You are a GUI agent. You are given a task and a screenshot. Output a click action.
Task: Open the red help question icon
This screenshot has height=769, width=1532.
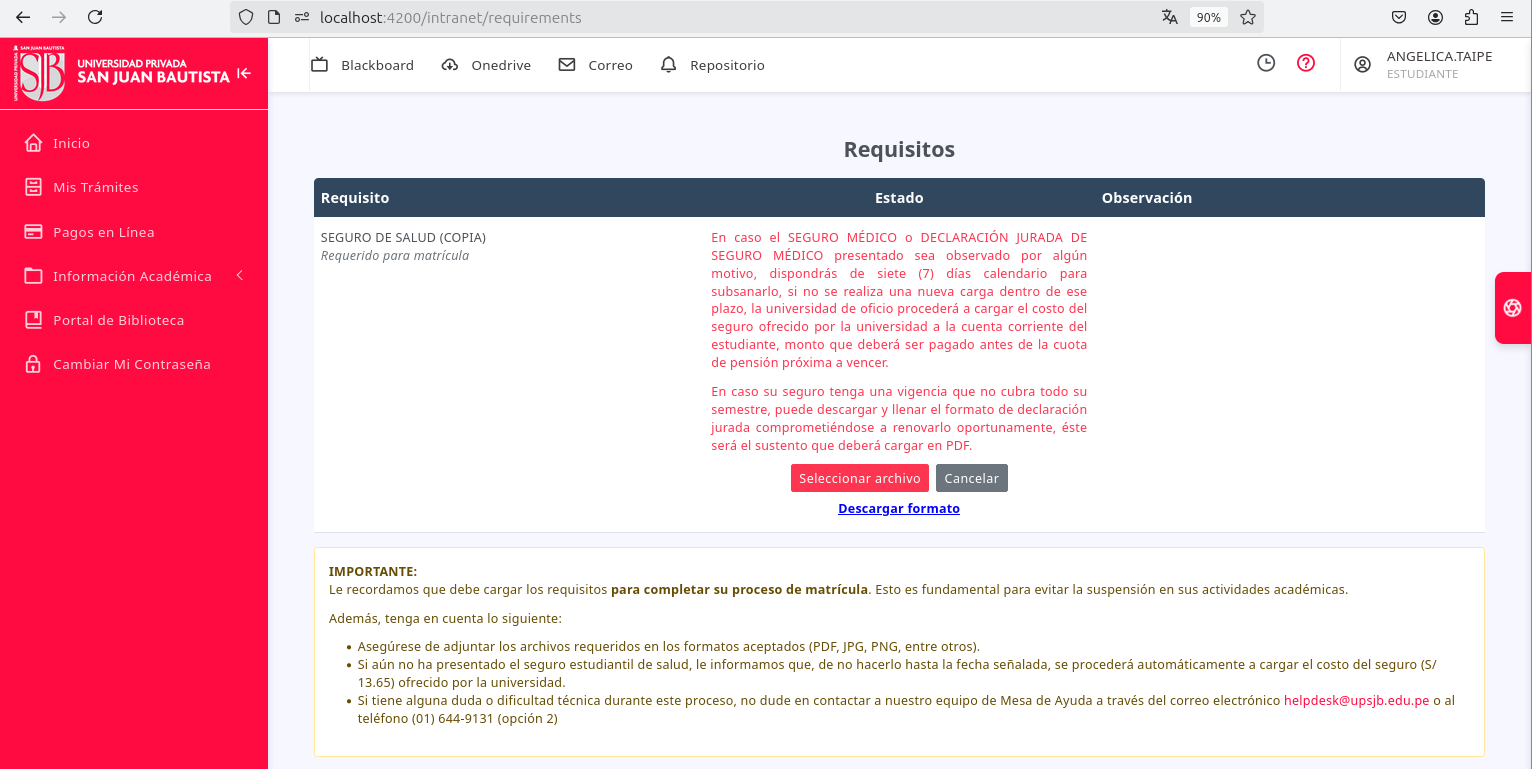[x=1306, y=63]
